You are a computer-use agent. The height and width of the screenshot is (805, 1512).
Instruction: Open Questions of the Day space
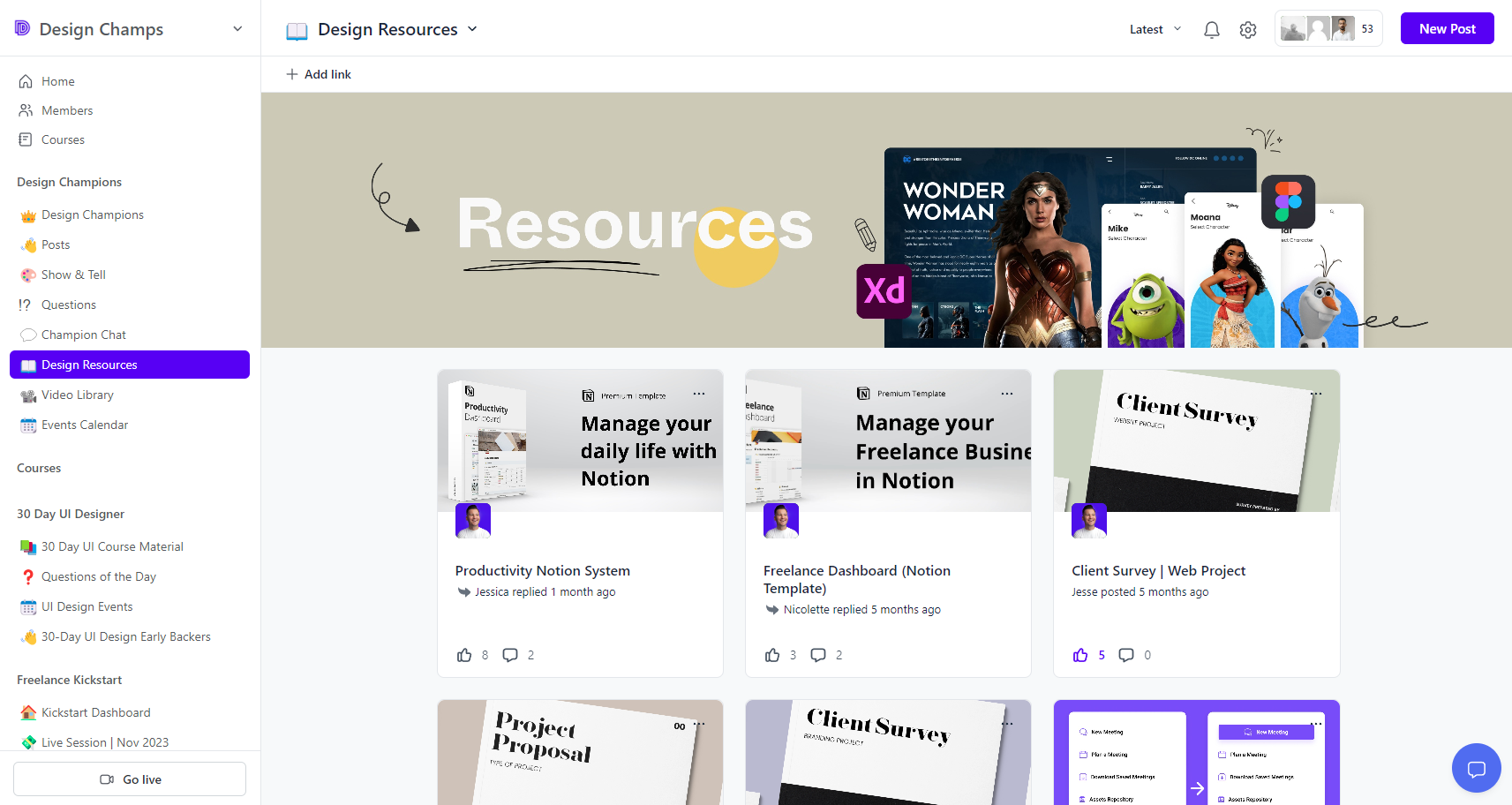130,576
